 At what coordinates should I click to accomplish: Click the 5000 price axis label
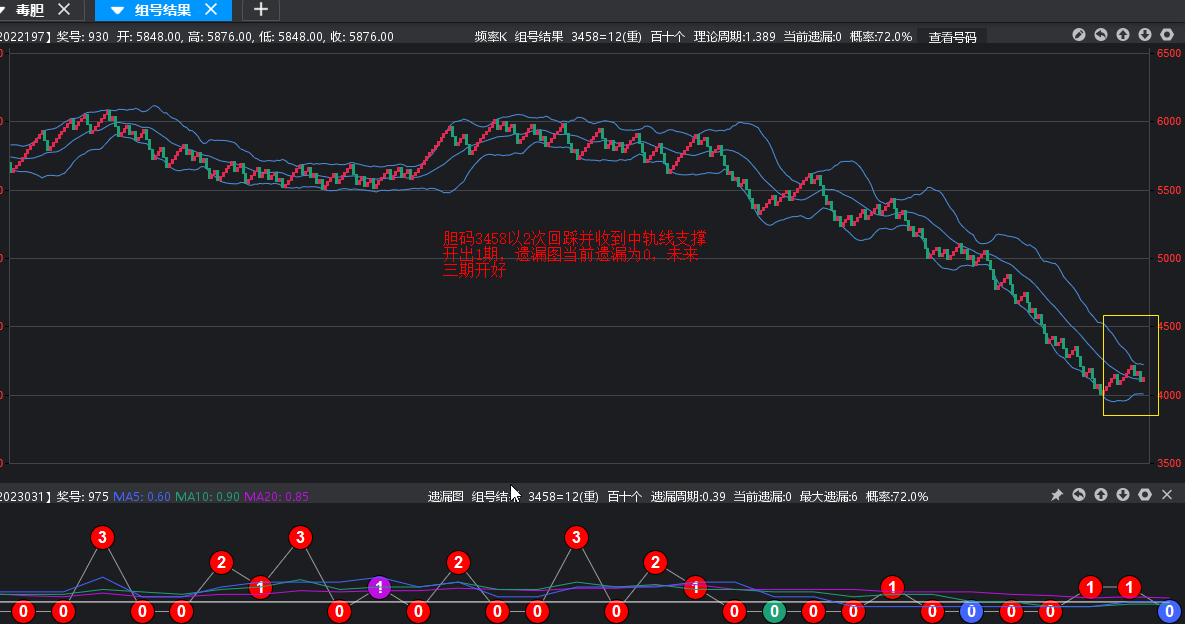click(x=1168, y=258)
